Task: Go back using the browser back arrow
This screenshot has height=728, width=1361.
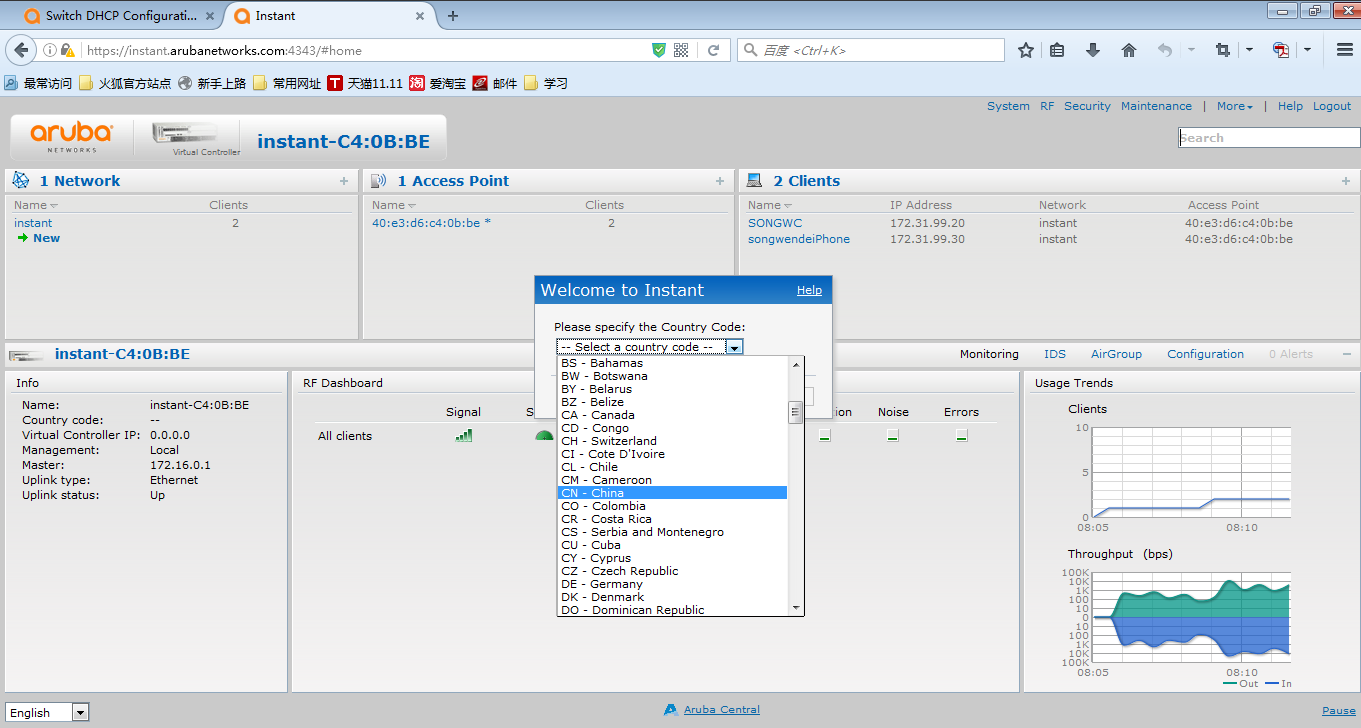Action: pos(20,50)
